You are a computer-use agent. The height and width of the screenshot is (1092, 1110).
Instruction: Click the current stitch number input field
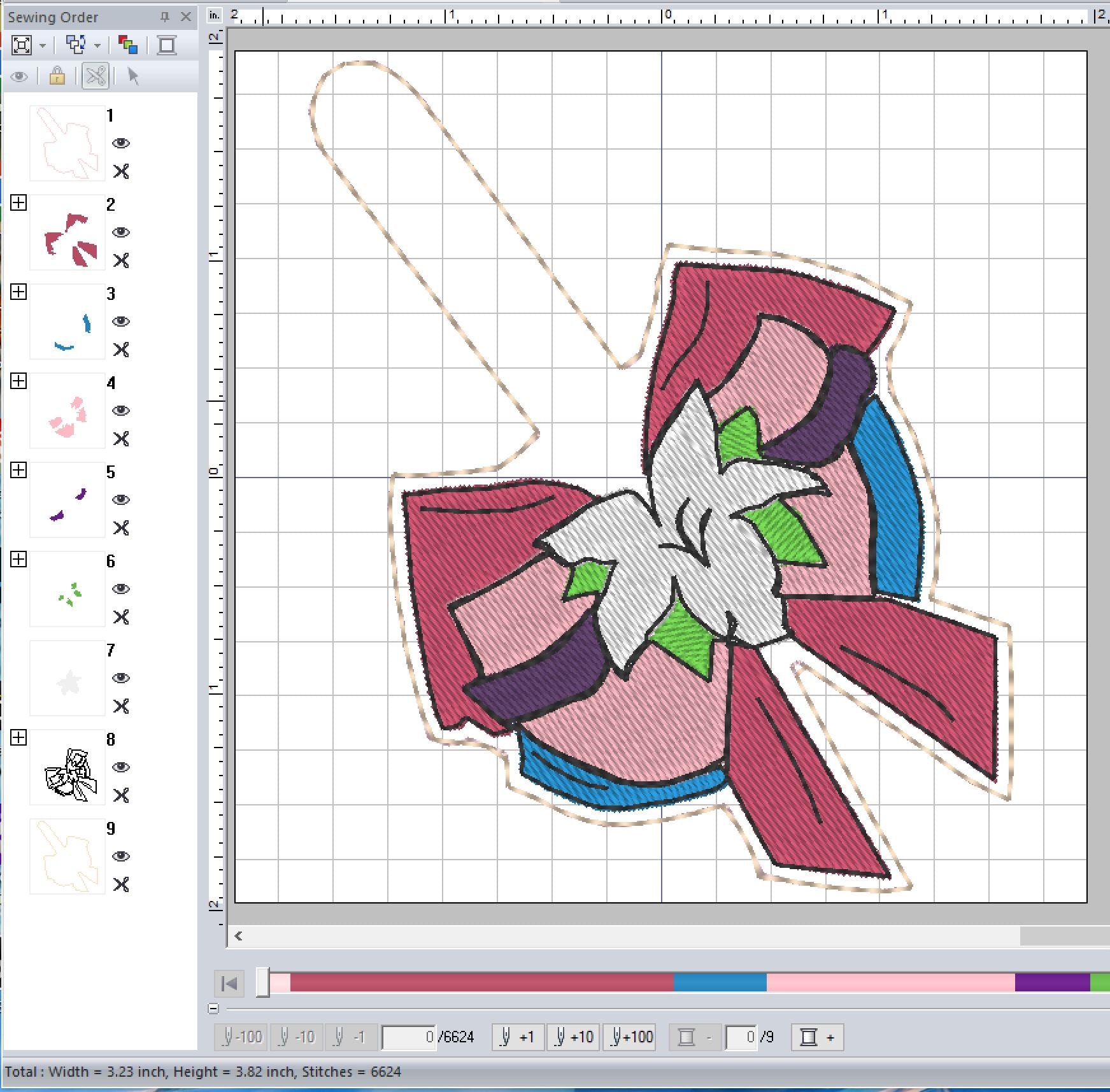(x=409, y=1037)
